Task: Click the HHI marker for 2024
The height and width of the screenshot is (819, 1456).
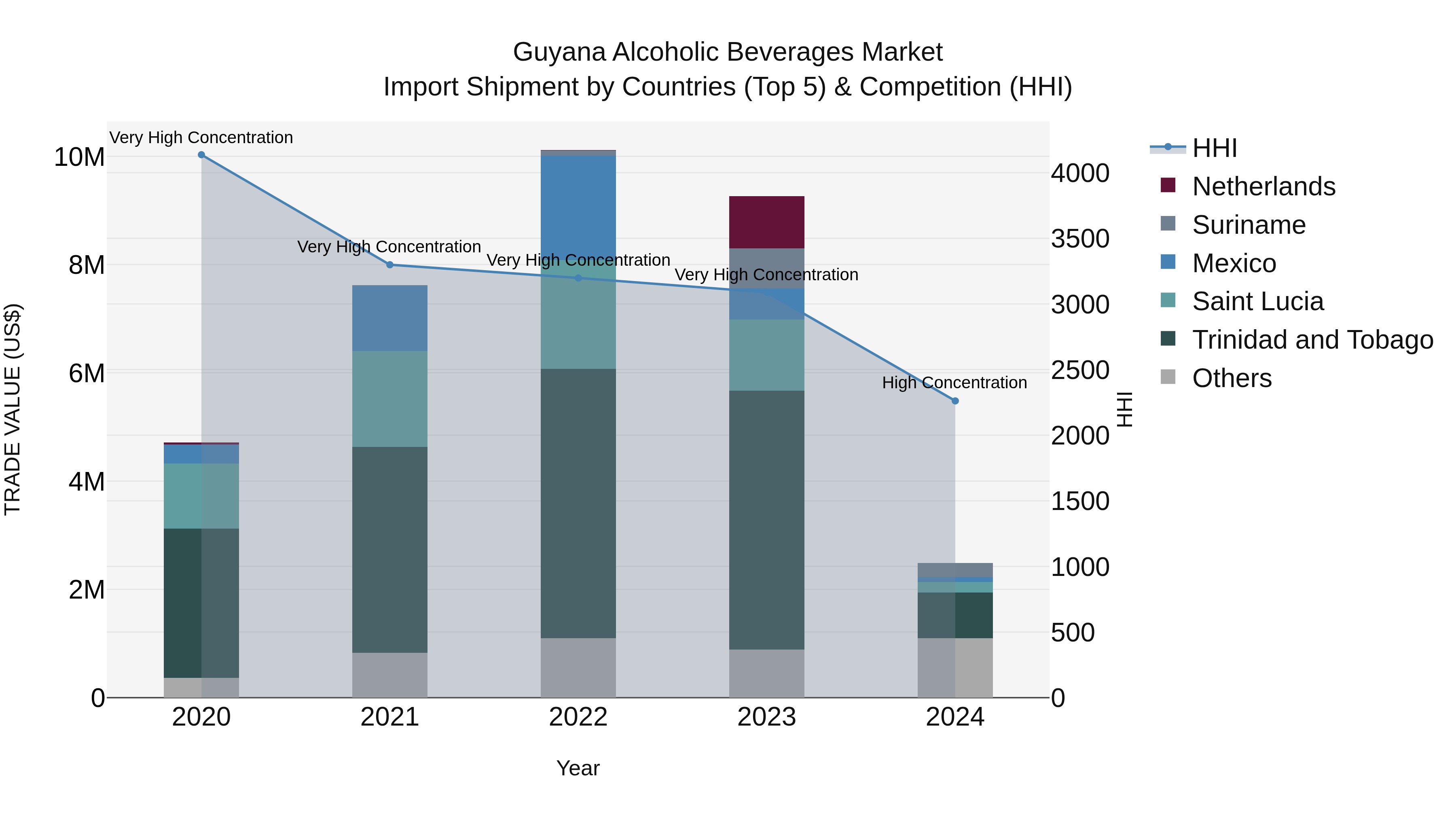Action: pos(955,401)
